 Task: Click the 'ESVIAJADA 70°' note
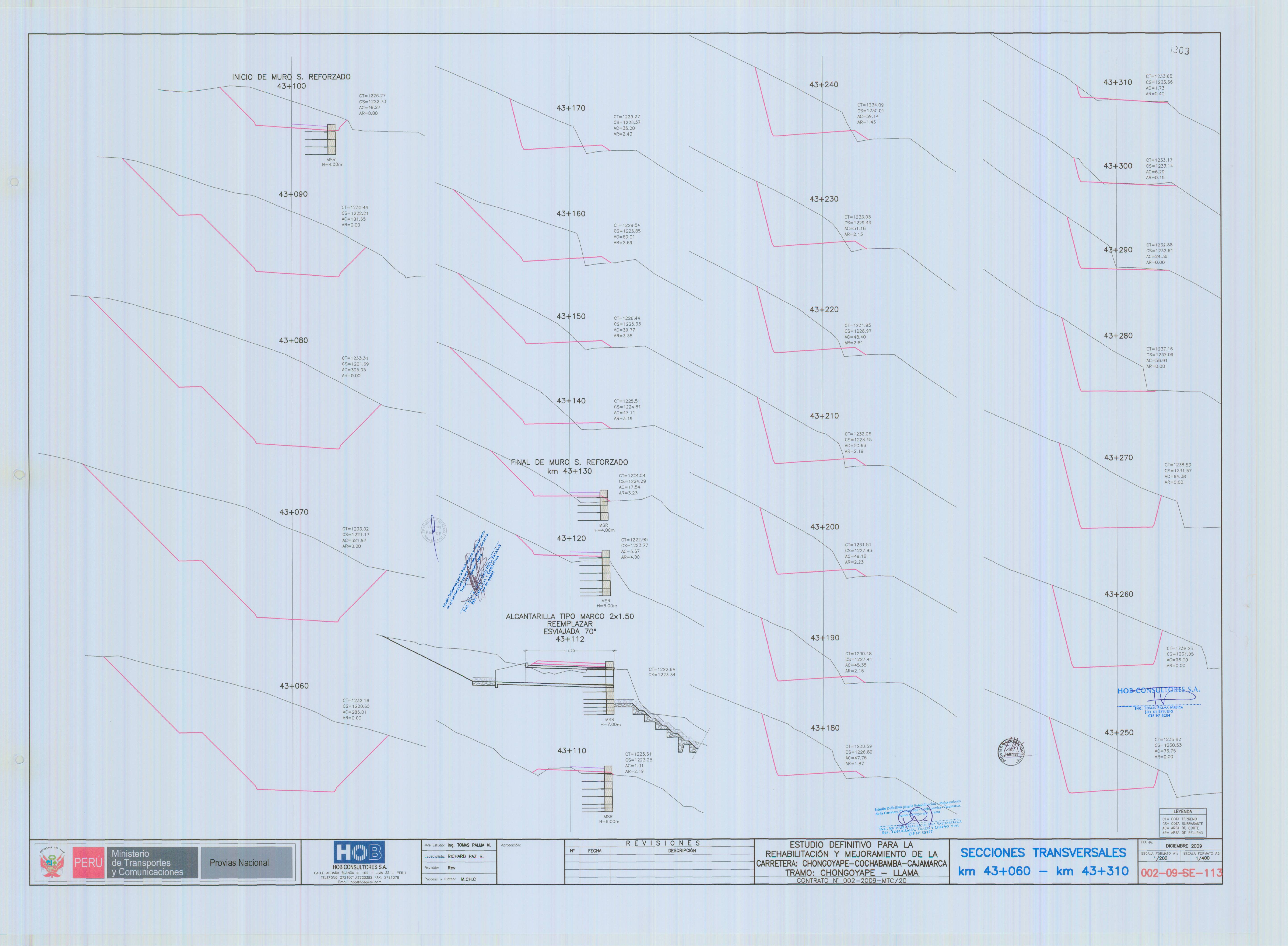click(x=570, y=632)
